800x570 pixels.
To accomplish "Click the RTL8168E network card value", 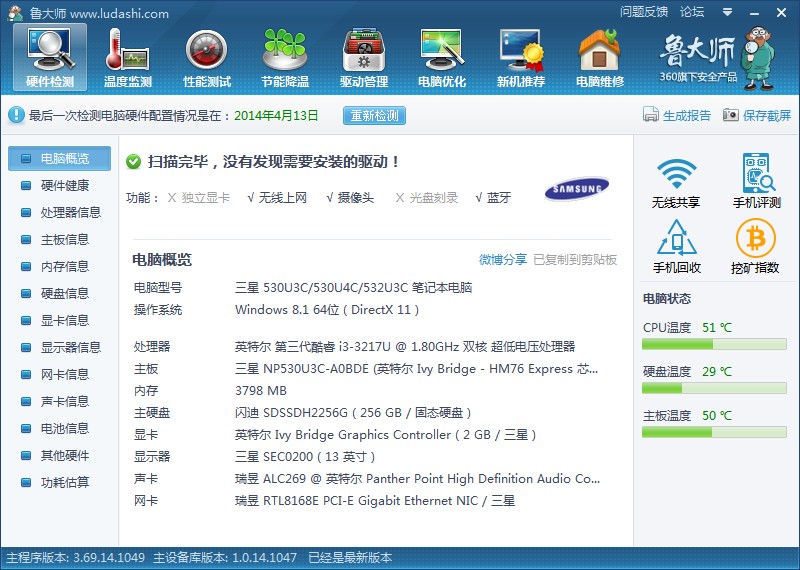I will point(375,501).
